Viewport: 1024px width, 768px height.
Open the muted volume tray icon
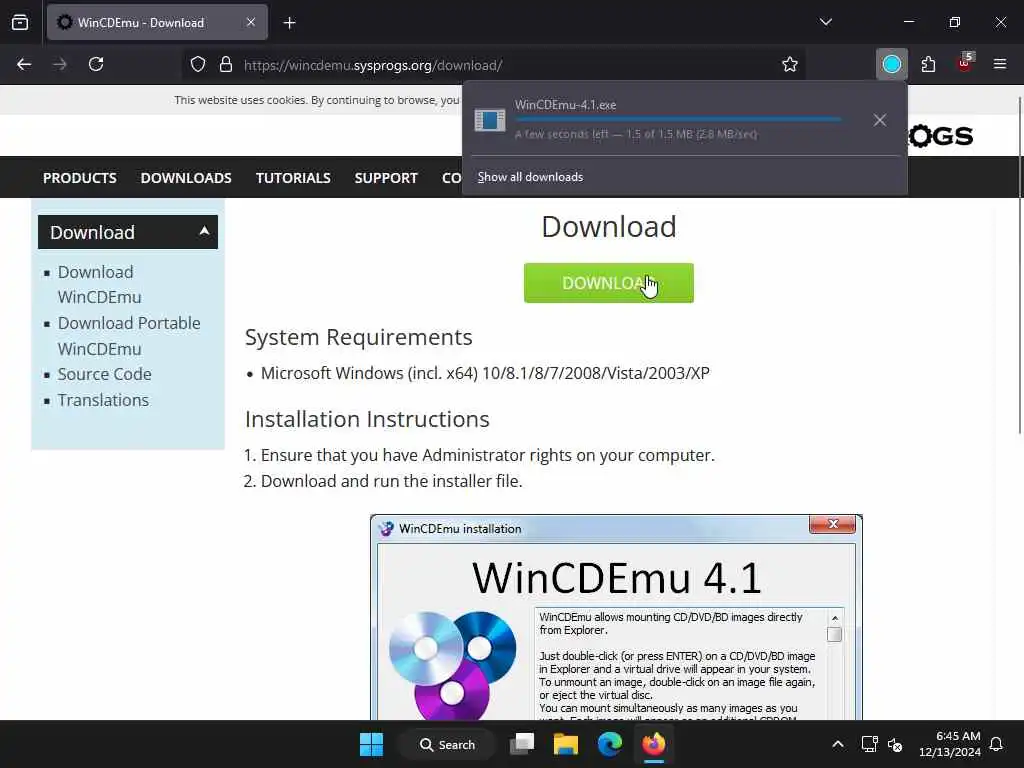click(895, 744)
